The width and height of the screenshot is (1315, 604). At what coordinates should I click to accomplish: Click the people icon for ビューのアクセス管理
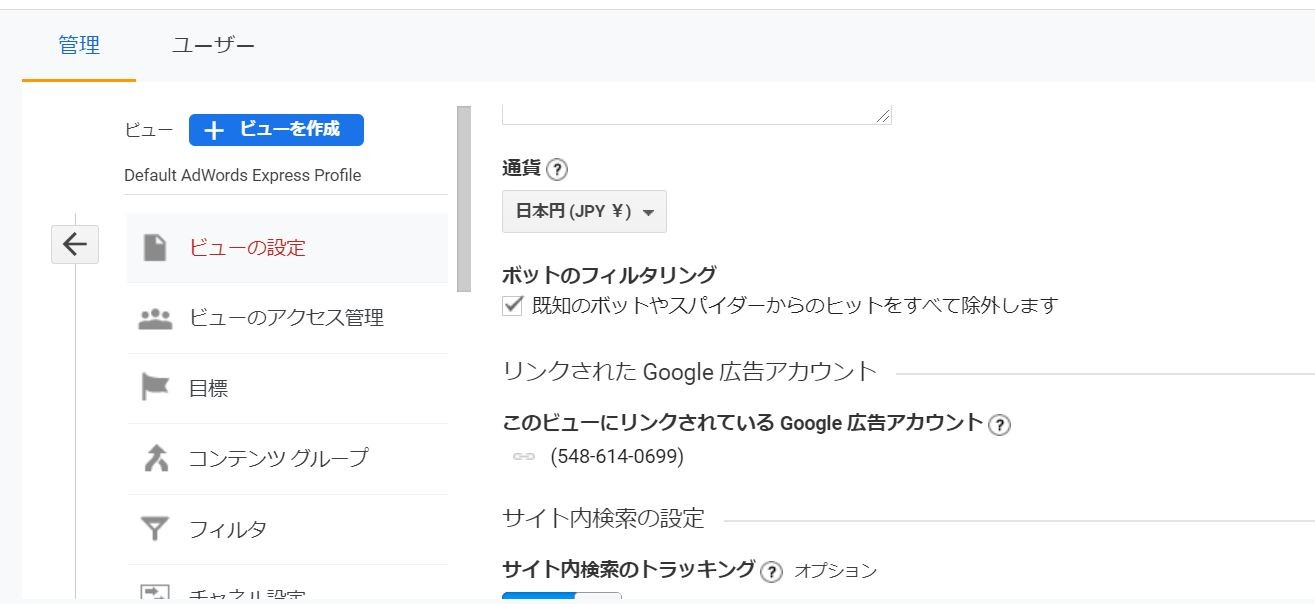155,318
